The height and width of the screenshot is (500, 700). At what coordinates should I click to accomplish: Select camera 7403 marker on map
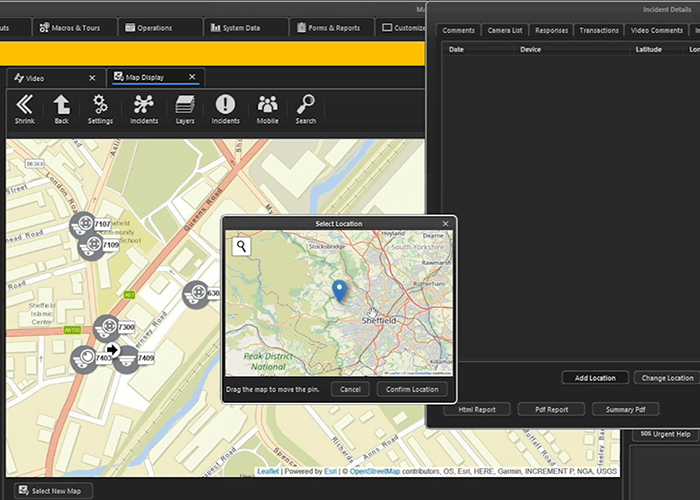coord(84,358)
